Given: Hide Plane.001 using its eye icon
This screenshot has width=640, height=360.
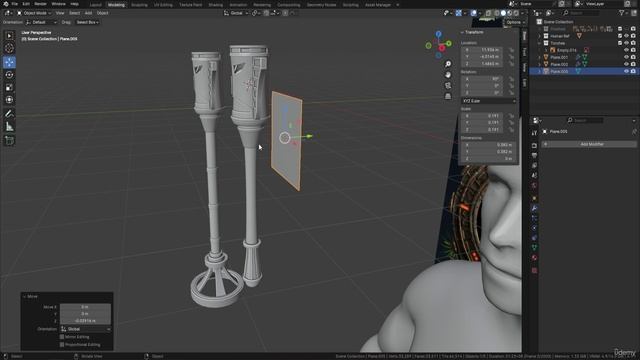Looking at the screenshot, I should pyautogui.click(x=626, y=57).
